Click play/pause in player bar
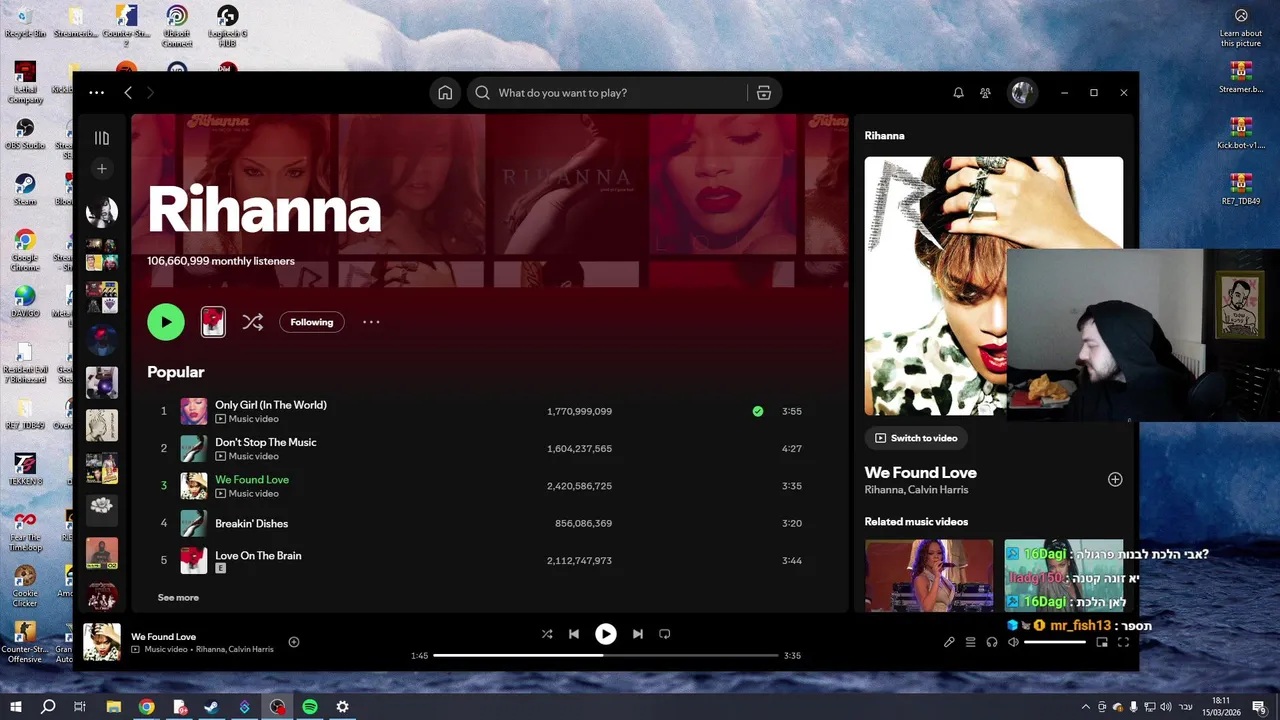This screenshot has height=720, width=1280. tap(606, 634)
